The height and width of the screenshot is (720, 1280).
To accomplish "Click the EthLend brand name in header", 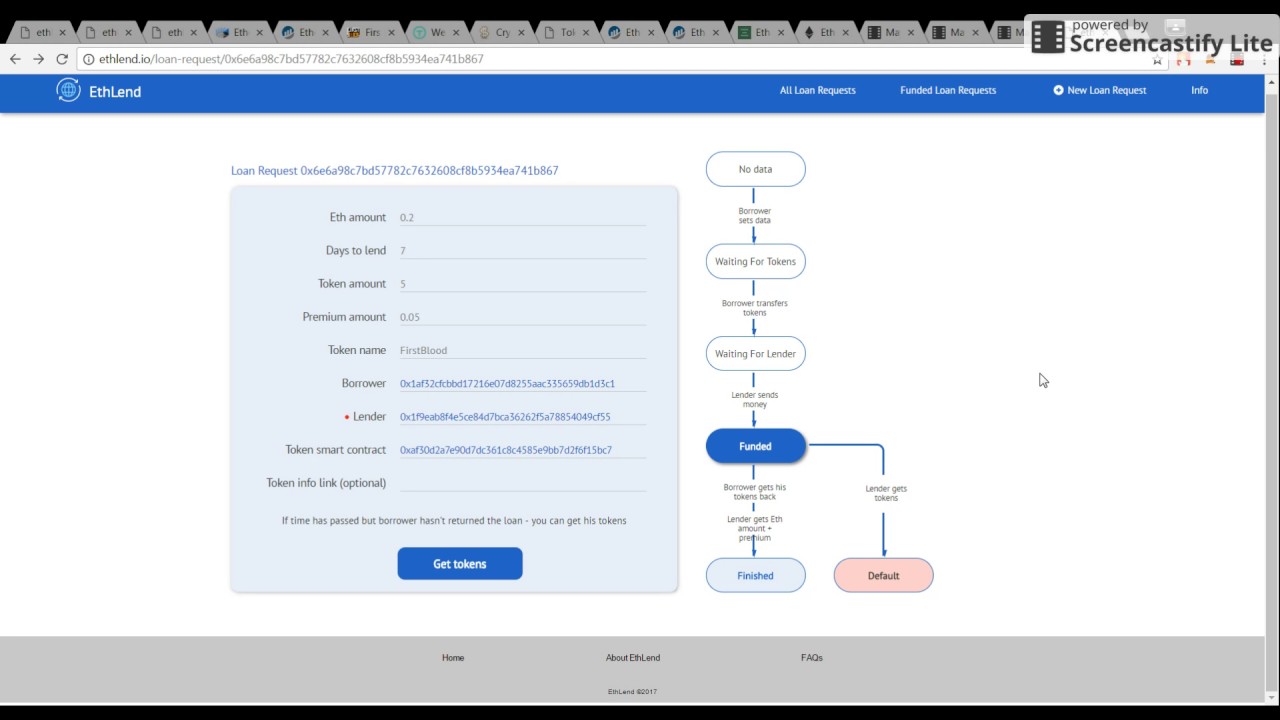I will pyautogui.click(x=115, y=91).
